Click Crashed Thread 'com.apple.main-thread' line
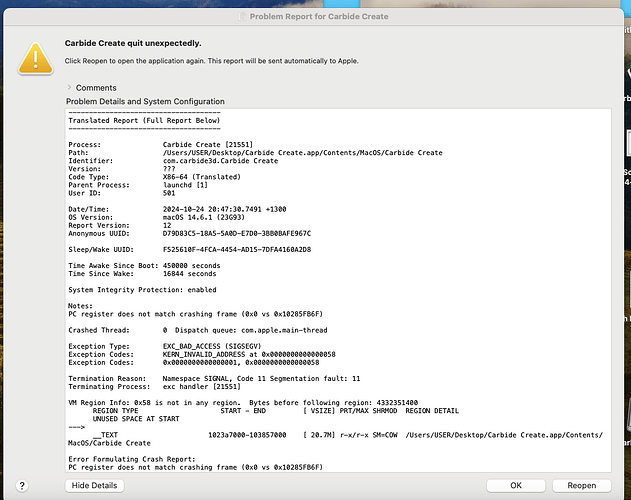631x500 pixels. tap(198, 330)
